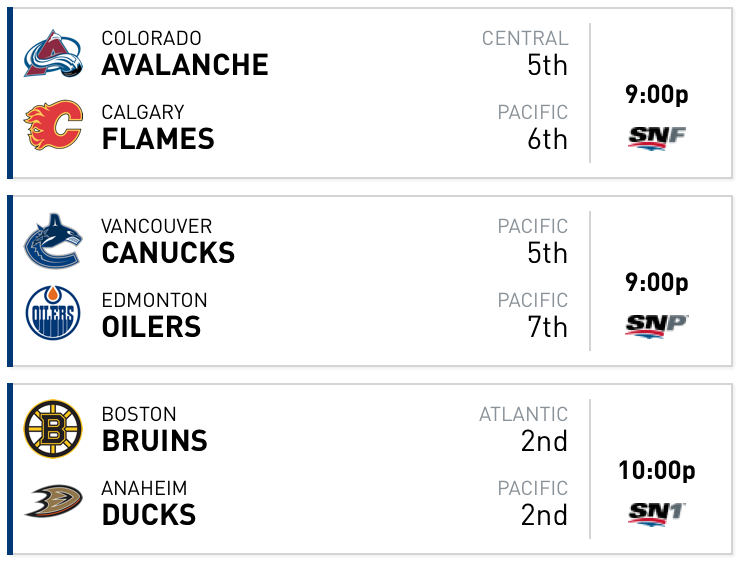The height and width of the screenshot is (561, 736).
Task: Open the Calgary Flames team name
Action: [158, 127]
